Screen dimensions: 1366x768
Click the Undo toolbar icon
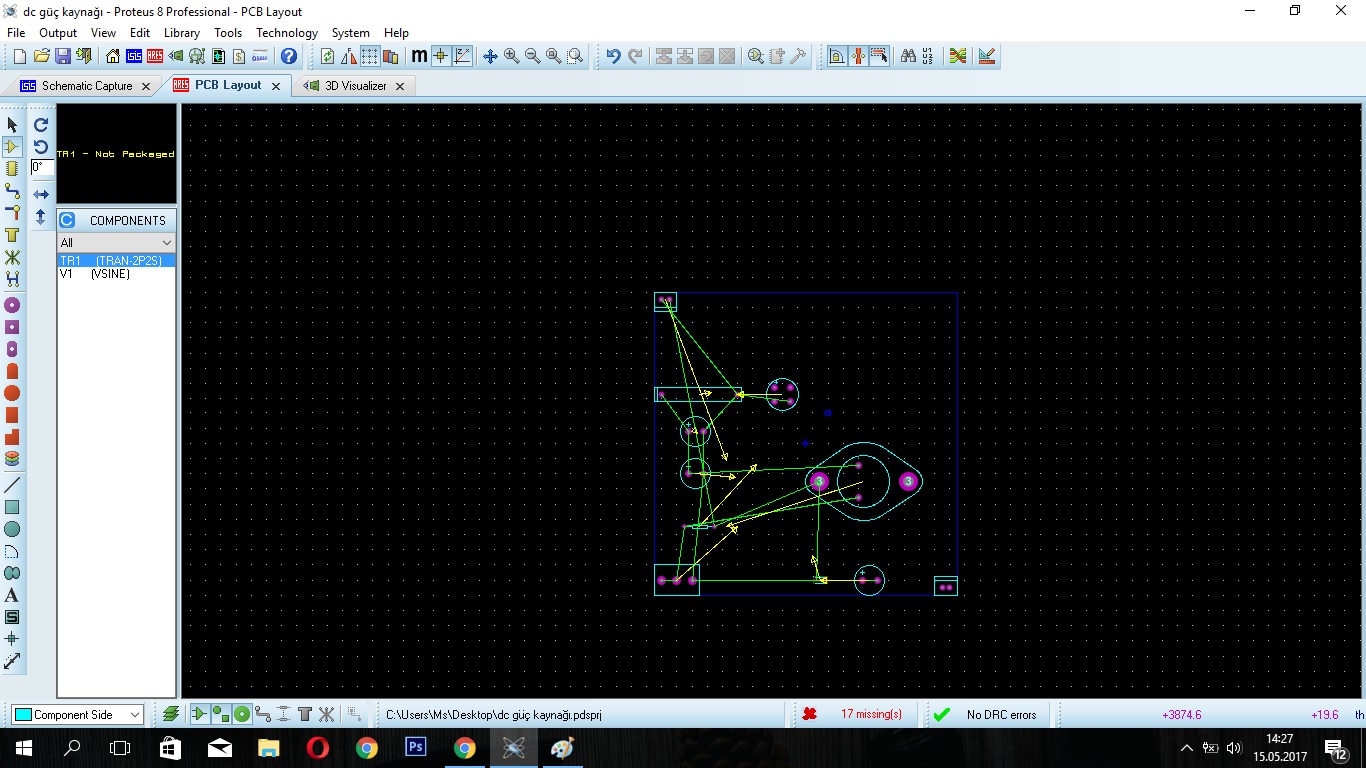click(x=613, y=56)
